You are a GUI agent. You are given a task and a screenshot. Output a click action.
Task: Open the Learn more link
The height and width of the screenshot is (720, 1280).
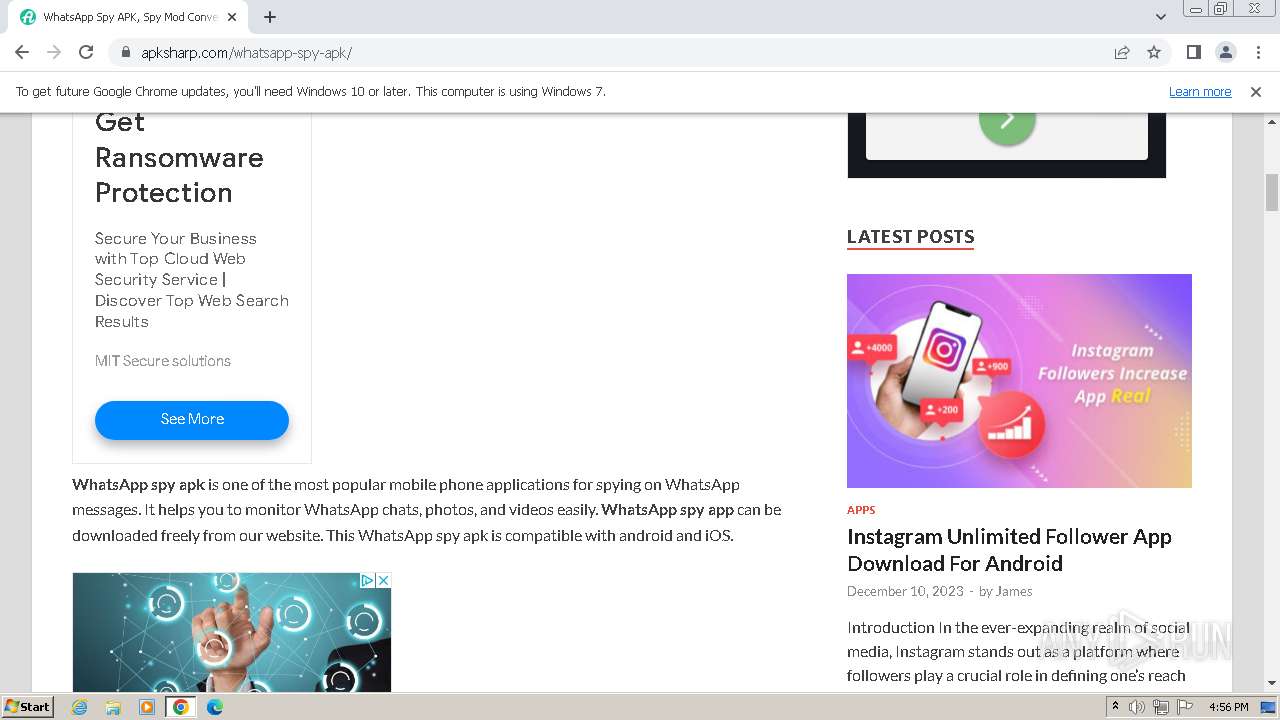point(1200,92)
